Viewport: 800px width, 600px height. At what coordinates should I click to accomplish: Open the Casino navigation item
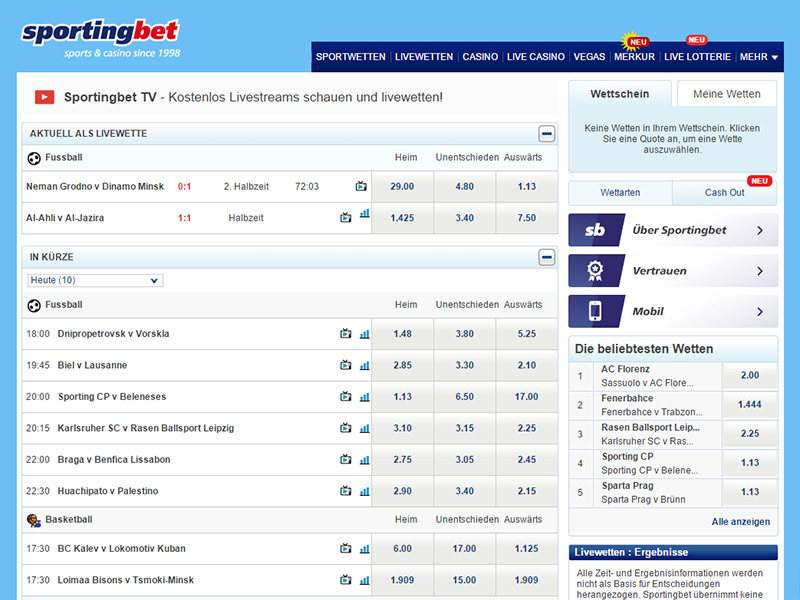pos(480,57)
